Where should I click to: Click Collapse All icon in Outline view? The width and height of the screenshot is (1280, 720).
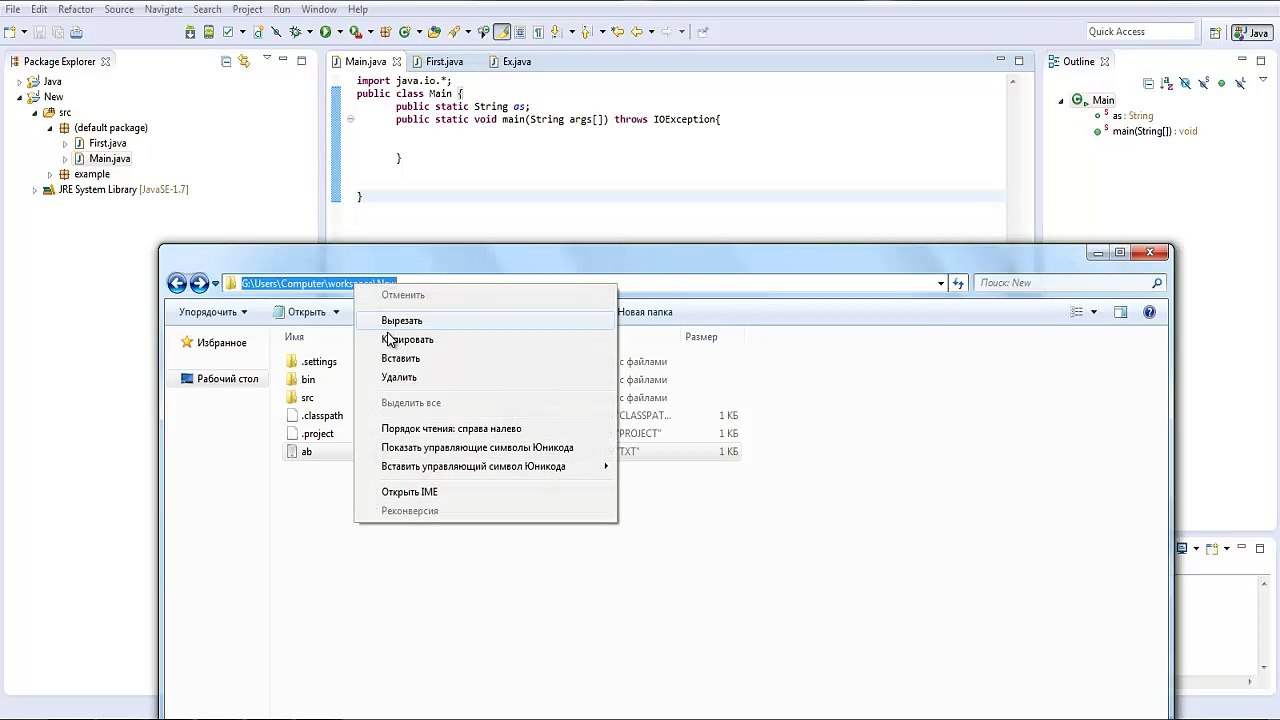click(x=1149, y=84)
